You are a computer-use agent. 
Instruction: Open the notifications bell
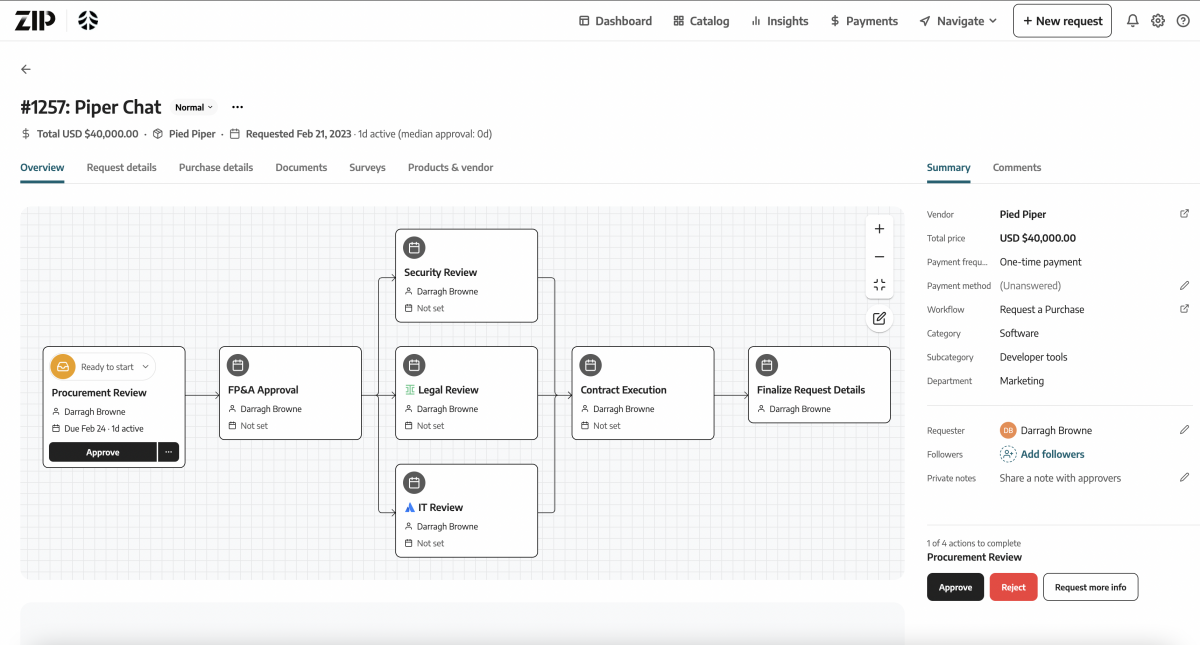(x=1133, y=21)
